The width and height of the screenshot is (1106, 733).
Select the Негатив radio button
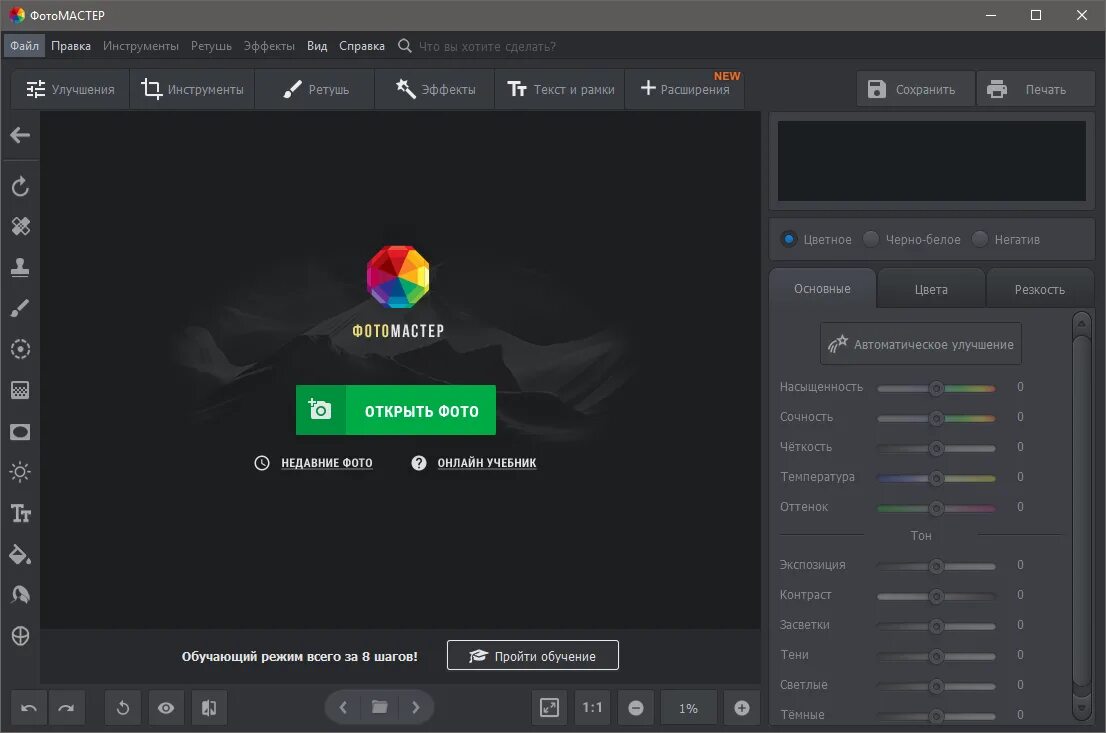[980, 239]
